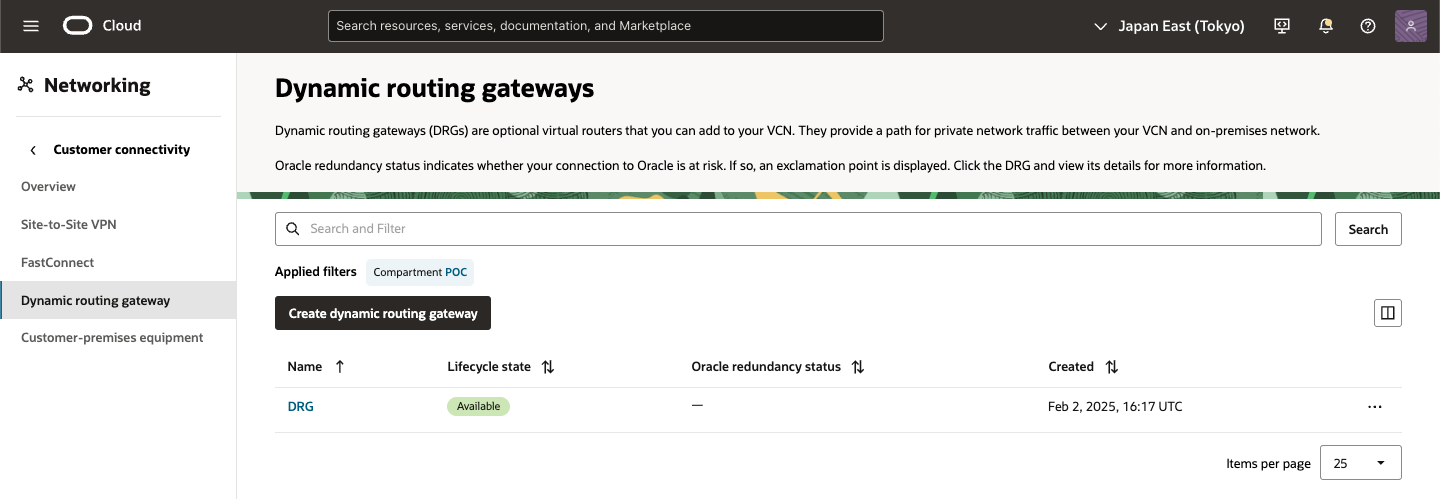1440x499 pixels.
Task: Click the Oracle Cloud logo
Action: click(x=78, y=26)
